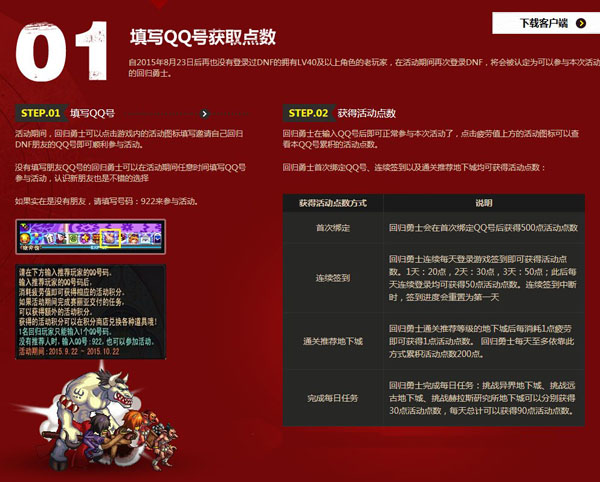Click the yellow arrow icon beside 下载客户端

click(581, 23)
